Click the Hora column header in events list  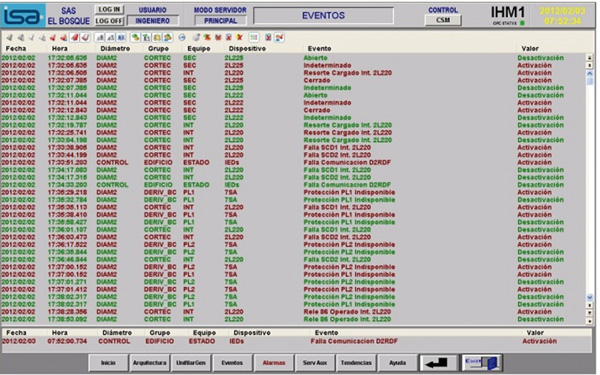59,49
